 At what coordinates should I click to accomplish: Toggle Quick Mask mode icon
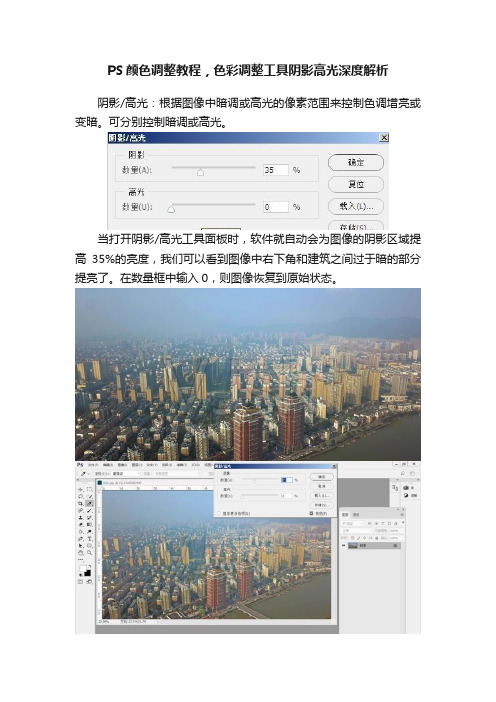[x=81, y=582]
